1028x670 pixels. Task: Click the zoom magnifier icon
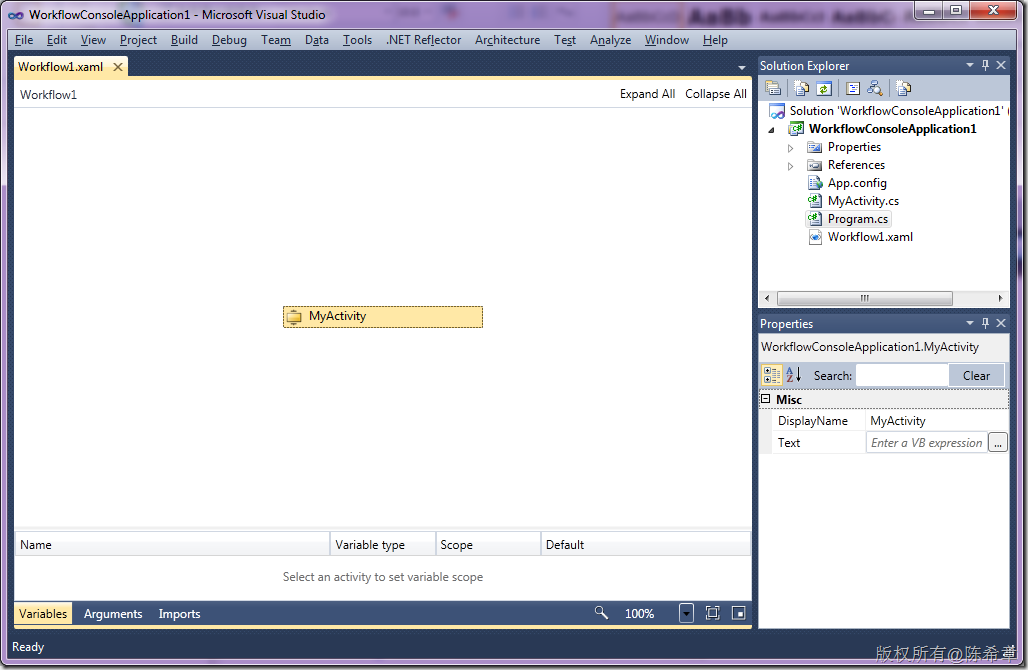pos(601,613)
